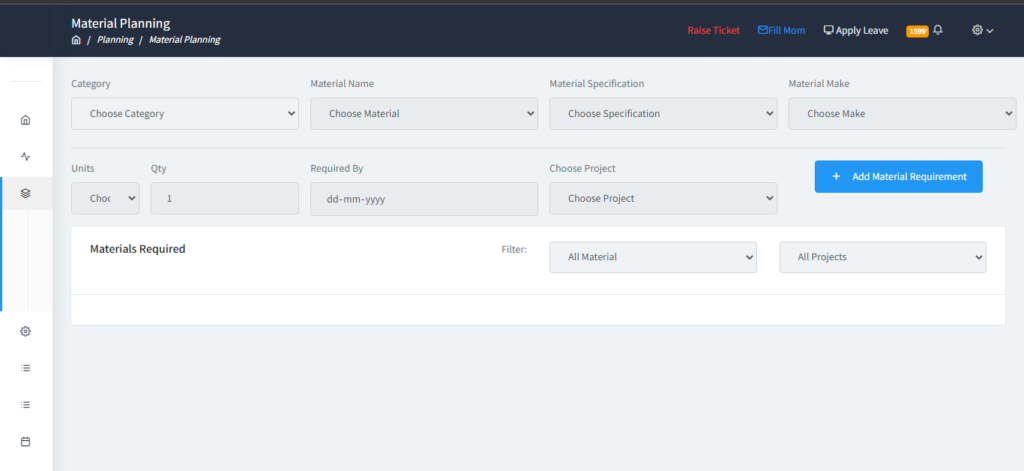Screen dimensions: 1024x471
Task: Open the Choose Make dropdown
Action: [902, 114]
